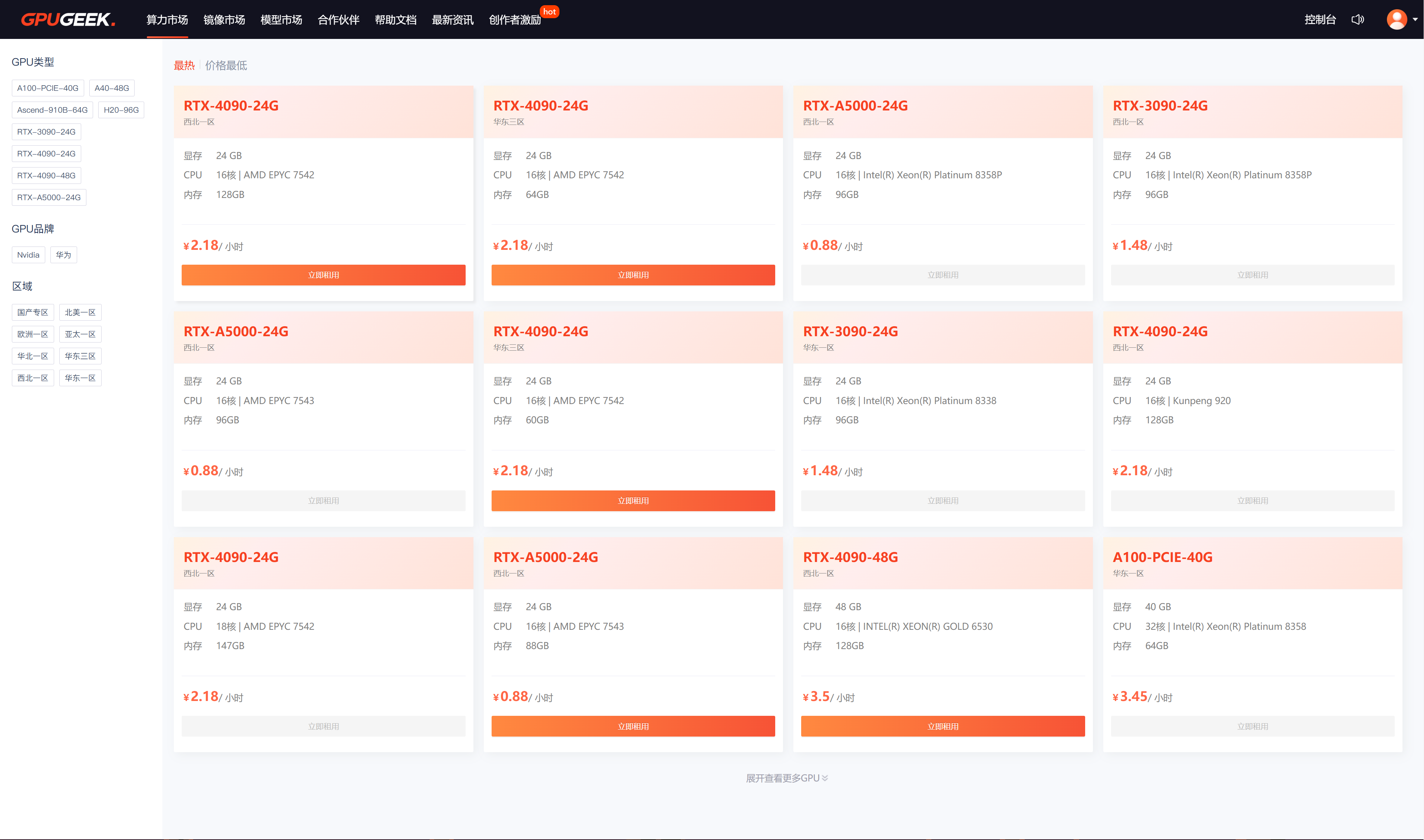Filter by Ascend-910B-64G GPU type
The height and width of the screenshot is (840, 1424).
point(52,110)
